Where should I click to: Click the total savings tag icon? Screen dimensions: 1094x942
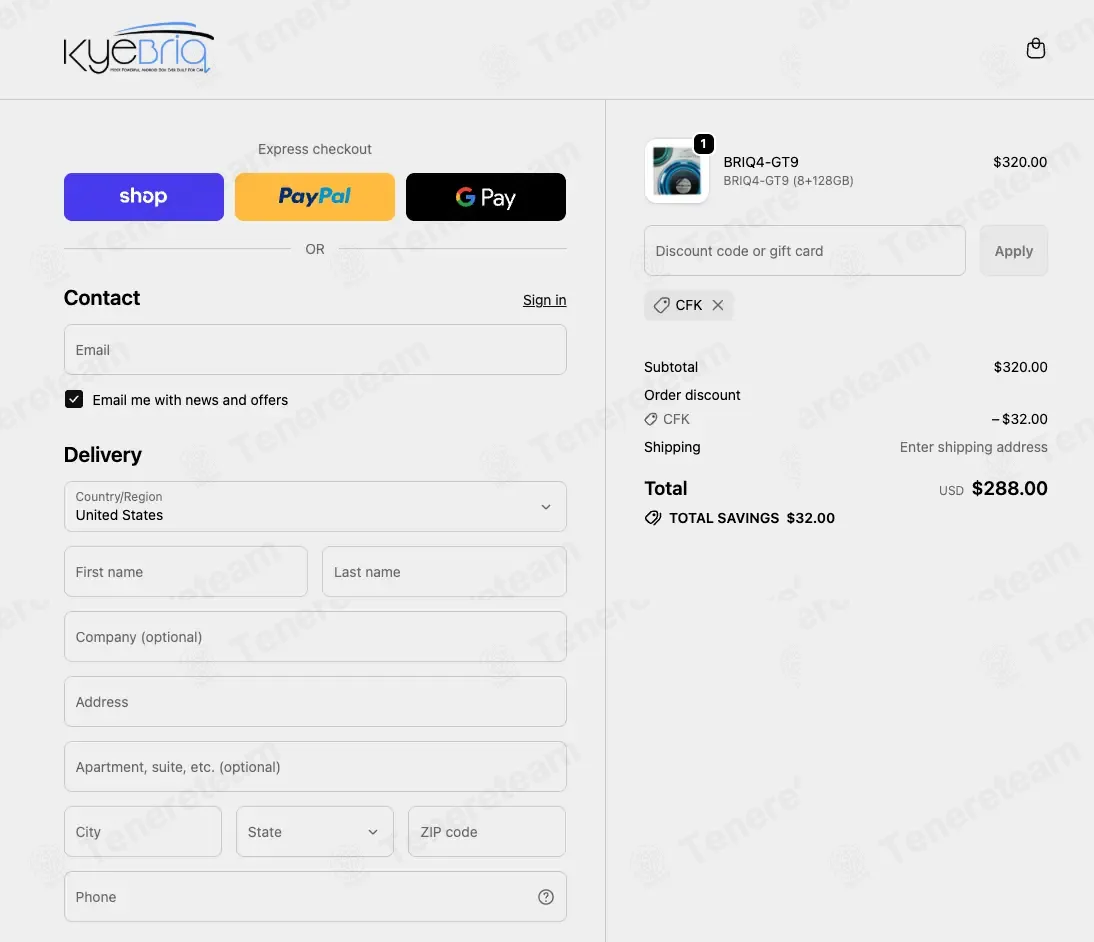pyautogui.click(x=652, y=518)
